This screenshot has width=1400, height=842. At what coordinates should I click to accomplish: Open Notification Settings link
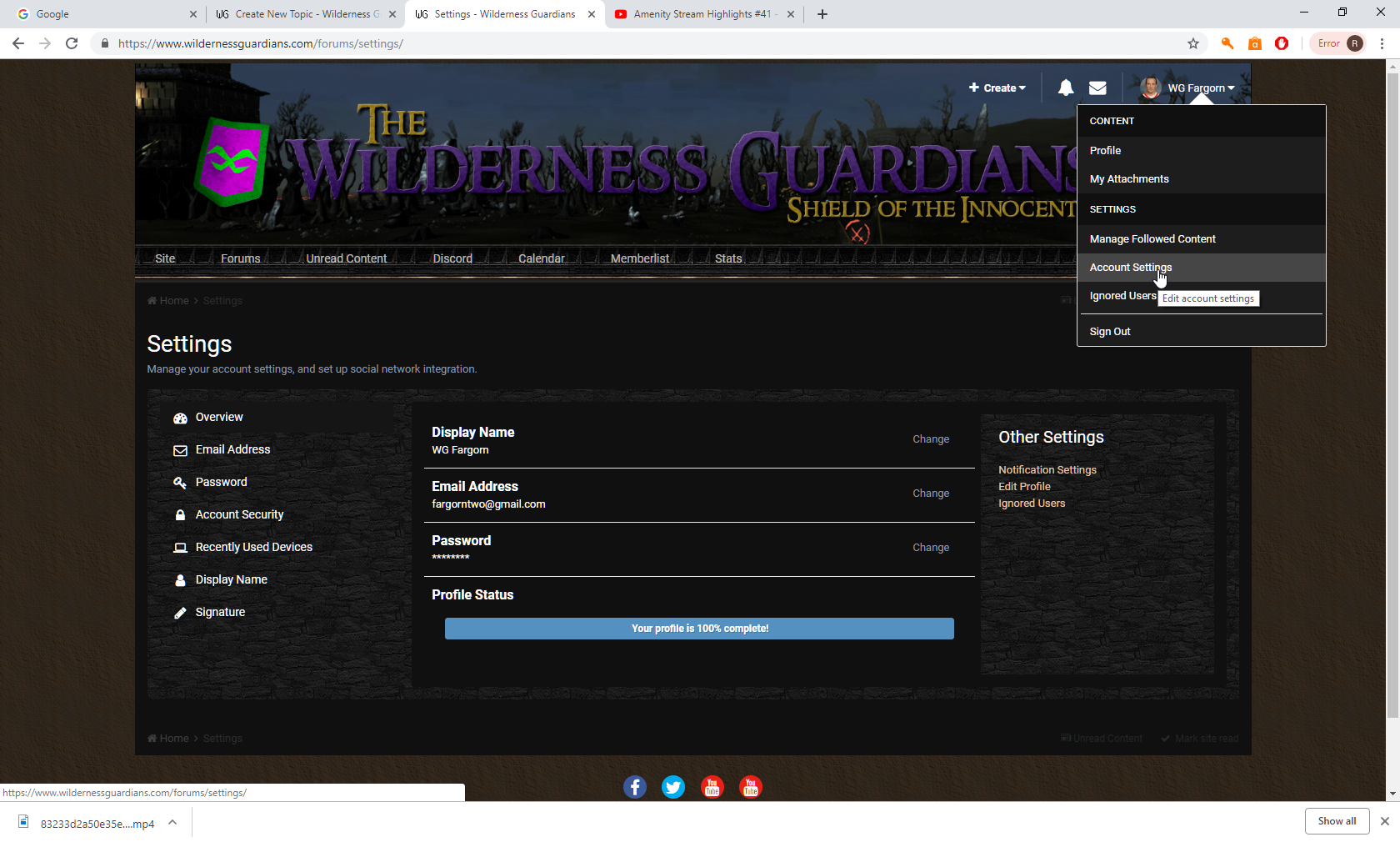pyautogui.click(x=1047, y=470)
